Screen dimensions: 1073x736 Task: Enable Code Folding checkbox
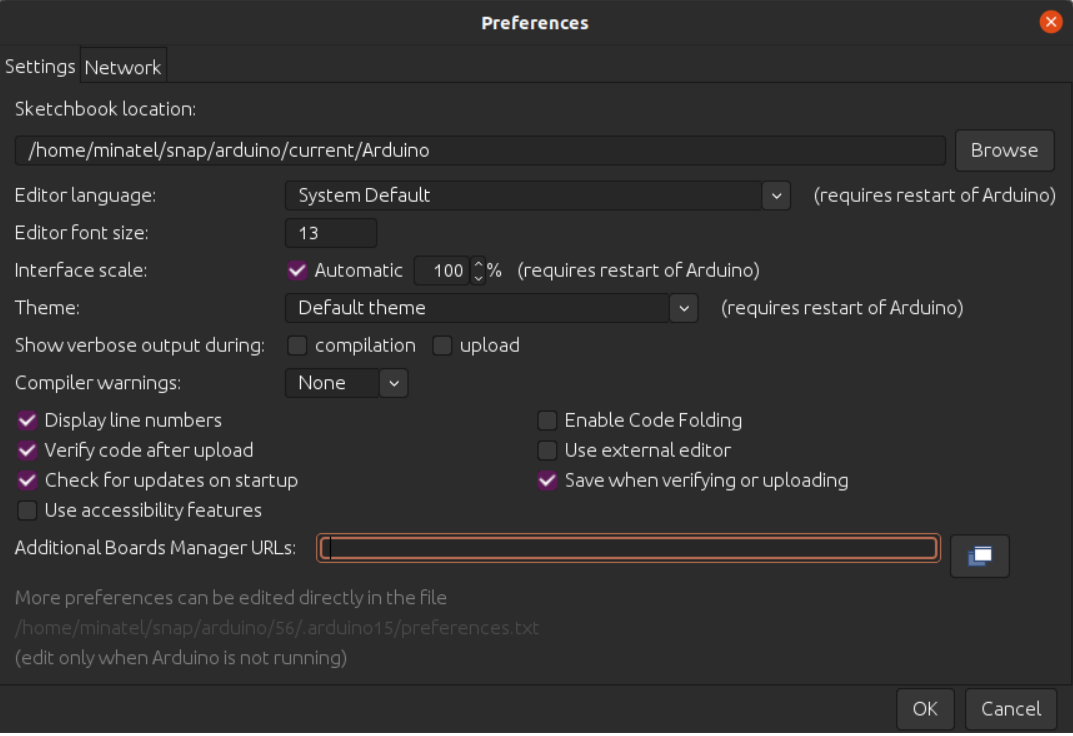(x=547, y=421)
